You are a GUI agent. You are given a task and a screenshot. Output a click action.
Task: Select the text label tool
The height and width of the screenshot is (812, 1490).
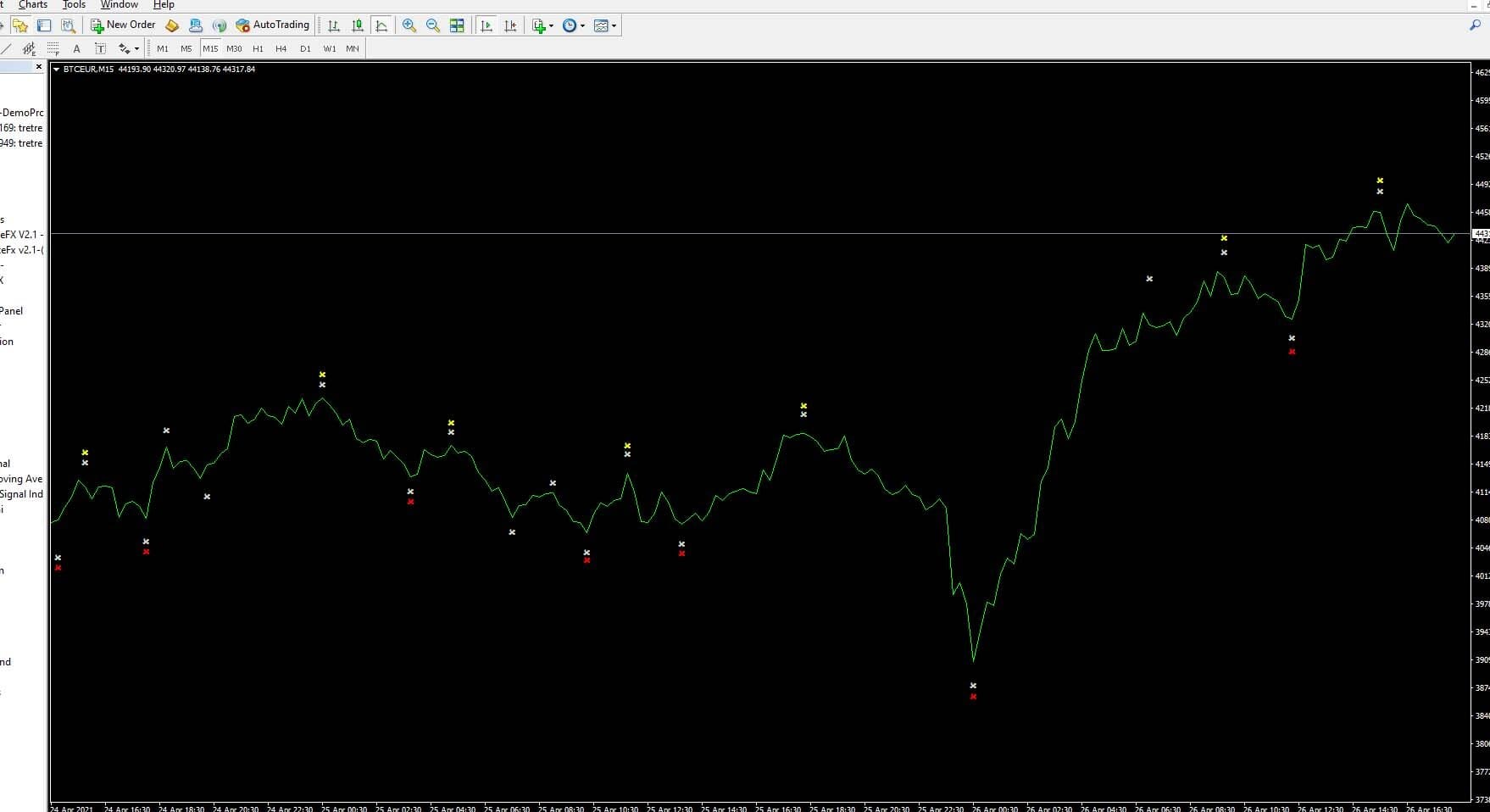click(x=100, y=48)
